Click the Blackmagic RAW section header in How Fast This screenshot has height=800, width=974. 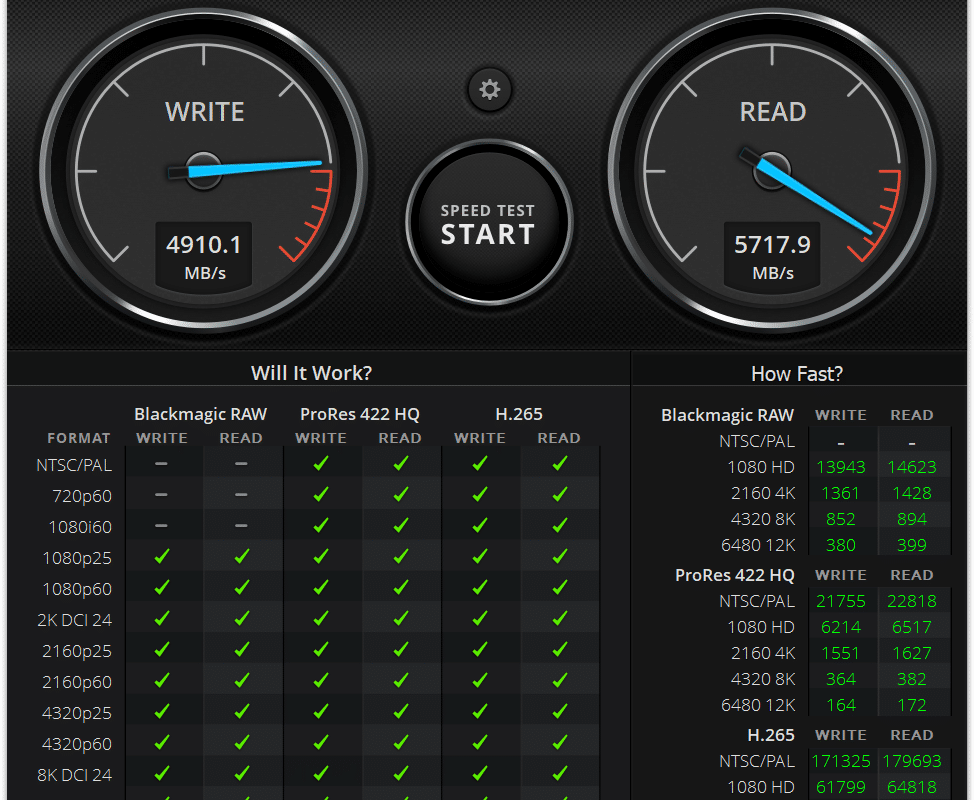pyautogui.click(x=727, y=416)
